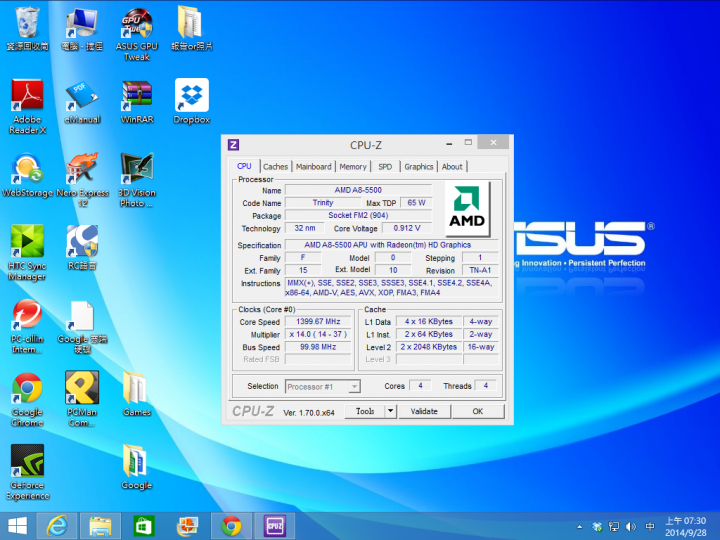
Task: Switch the input language indicator 中
Action: tap(650, 527)
